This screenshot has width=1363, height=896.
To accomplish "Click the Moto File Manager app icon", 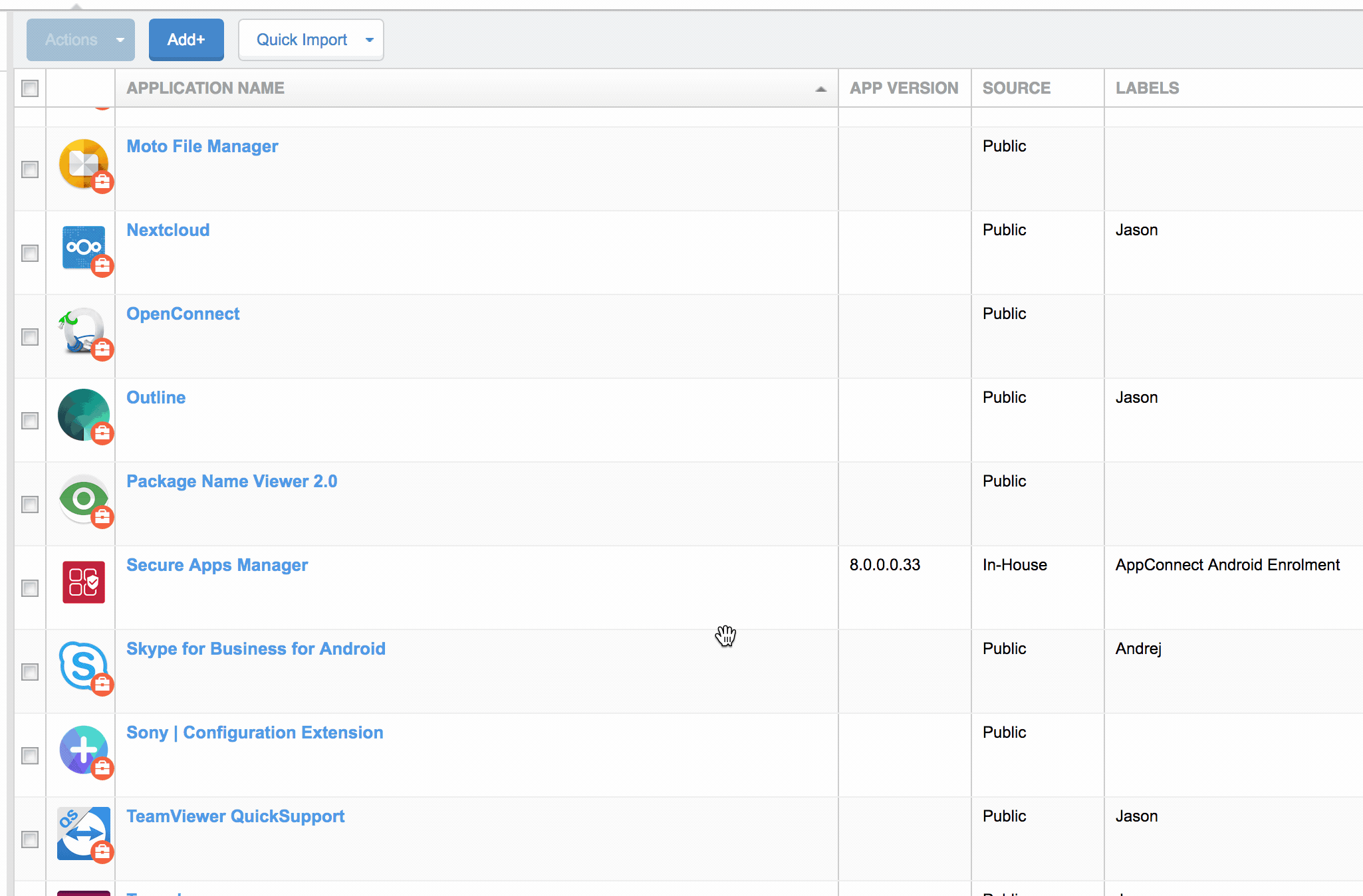I will (83, 164).
